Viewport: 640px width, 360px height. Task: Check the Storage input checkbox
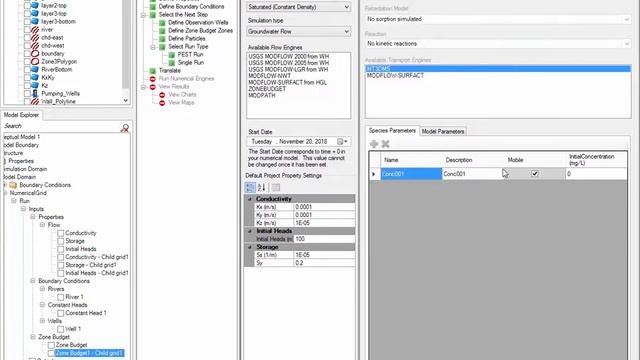pos(60,241)
